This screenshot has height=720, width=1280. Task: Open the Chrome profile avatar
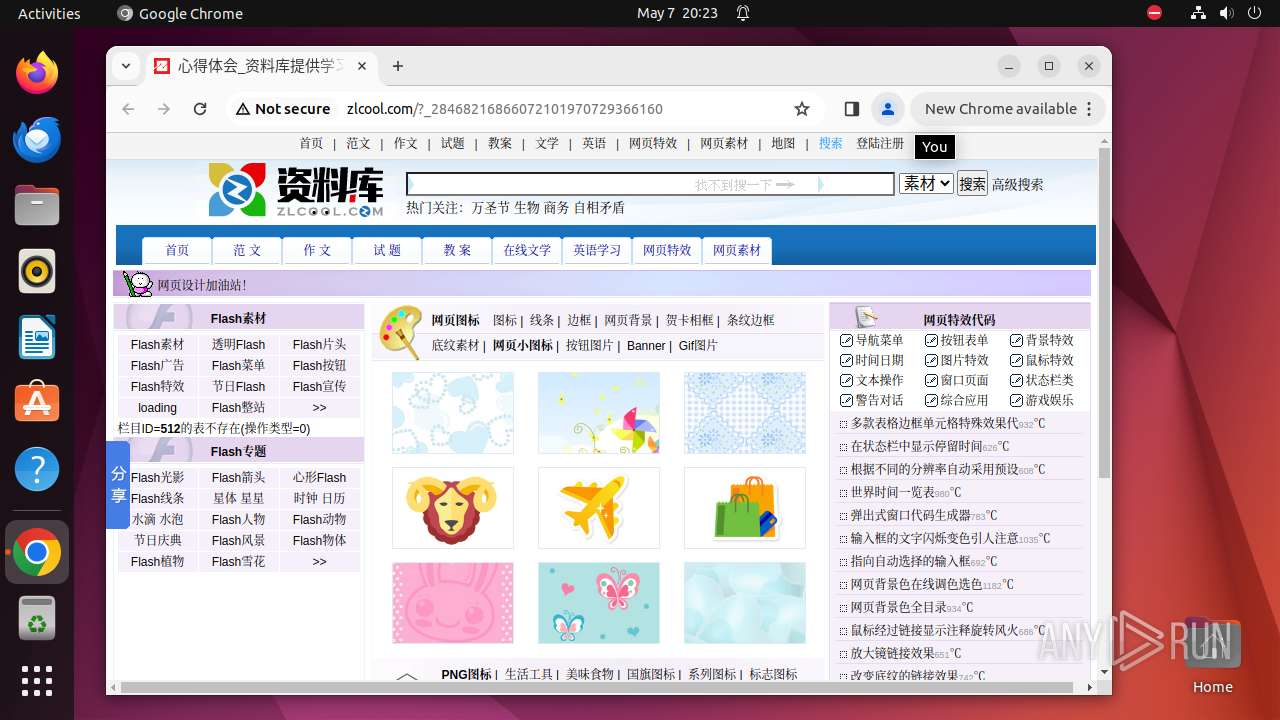point(887,109)
